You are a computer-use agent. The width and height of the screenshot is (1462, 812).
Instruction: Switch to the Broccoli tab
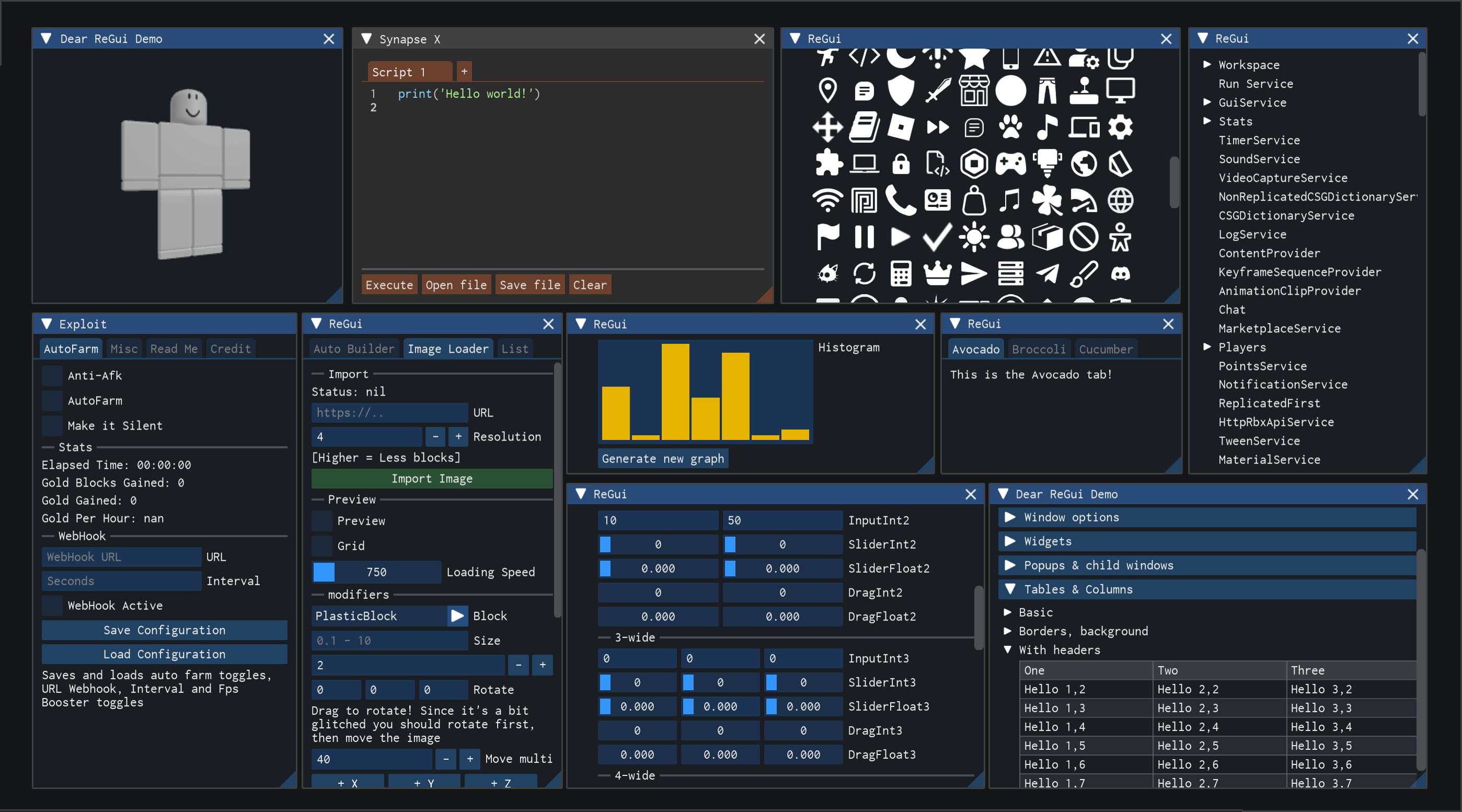tap(1038, 349)
